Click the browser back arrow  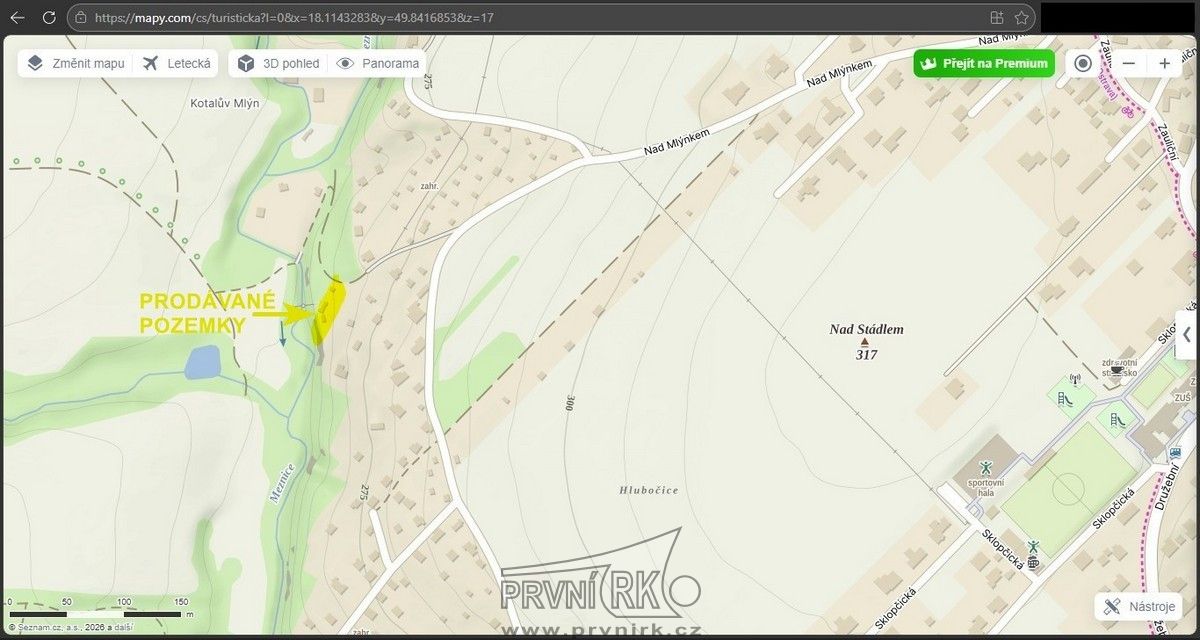(17, 17)
